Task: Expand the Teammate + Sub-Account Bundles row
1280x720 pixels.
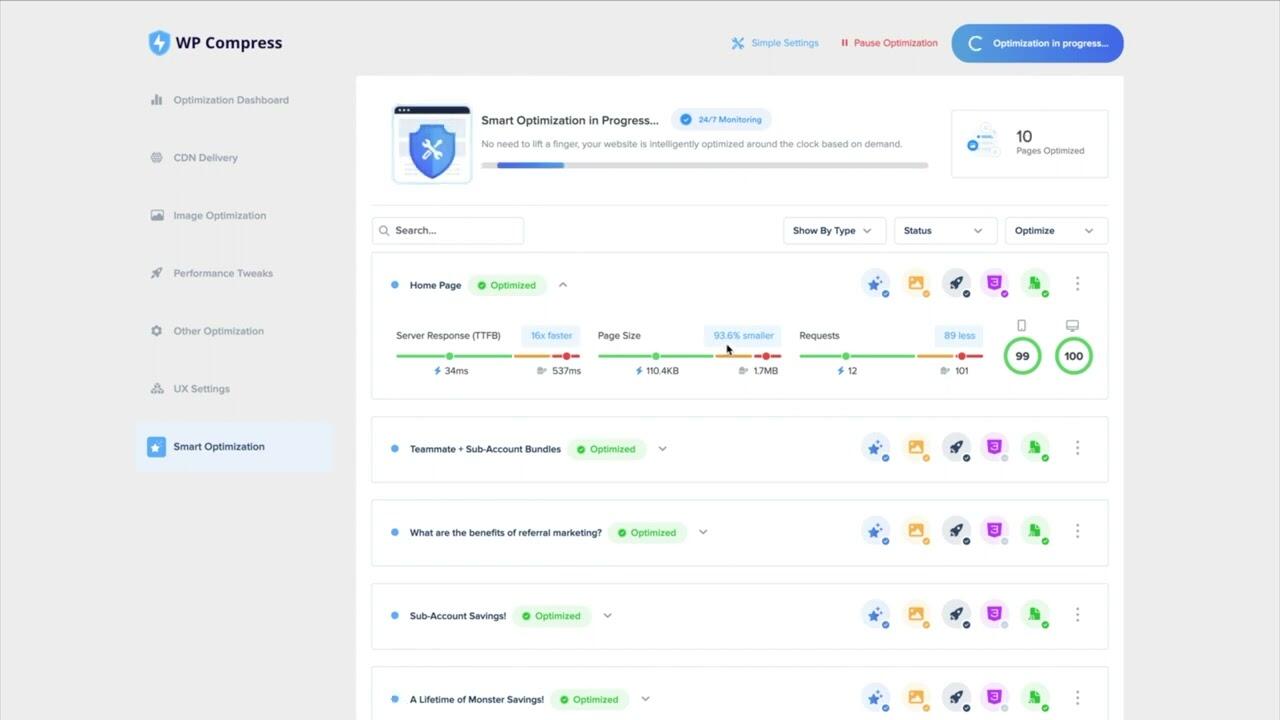Action: [662, 449]
